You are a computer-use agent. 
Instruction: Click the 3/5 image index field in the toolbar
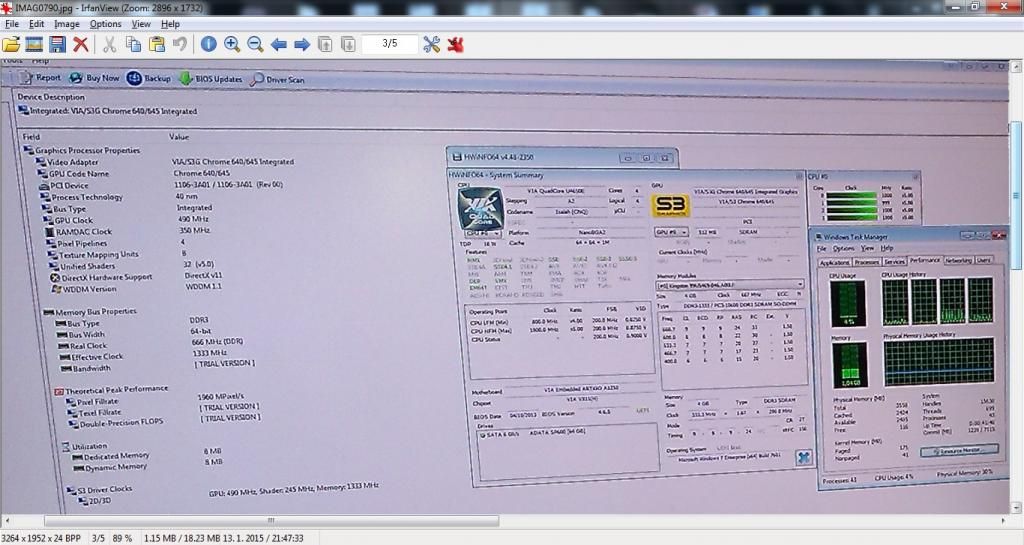click(390, 44)
